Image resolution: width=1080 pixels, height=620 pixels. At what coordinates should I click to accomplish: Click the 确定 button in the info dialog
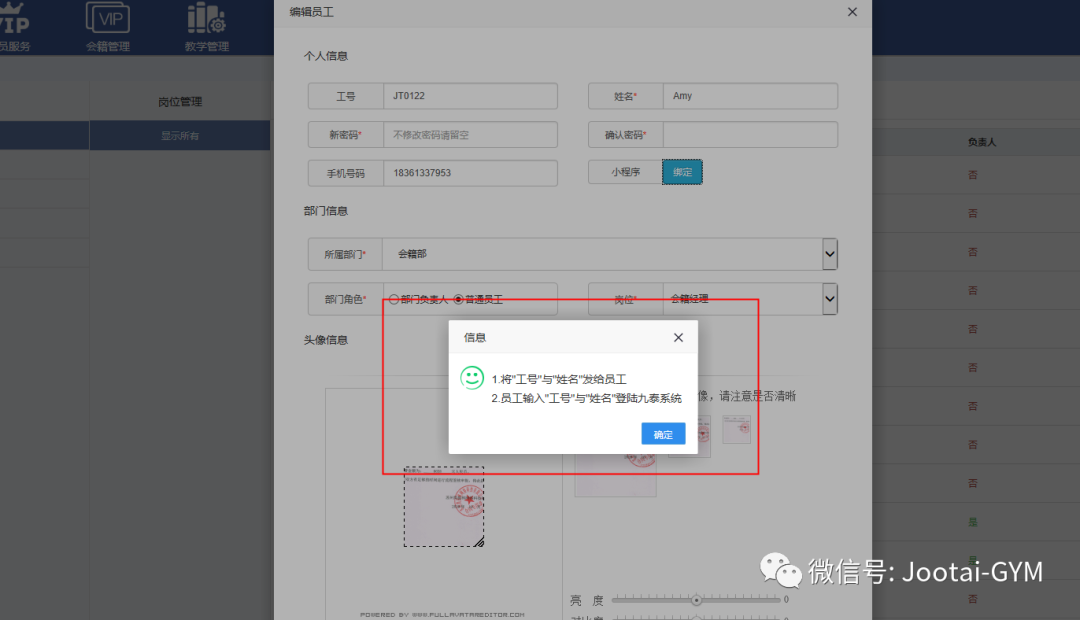tap(663, 434)
